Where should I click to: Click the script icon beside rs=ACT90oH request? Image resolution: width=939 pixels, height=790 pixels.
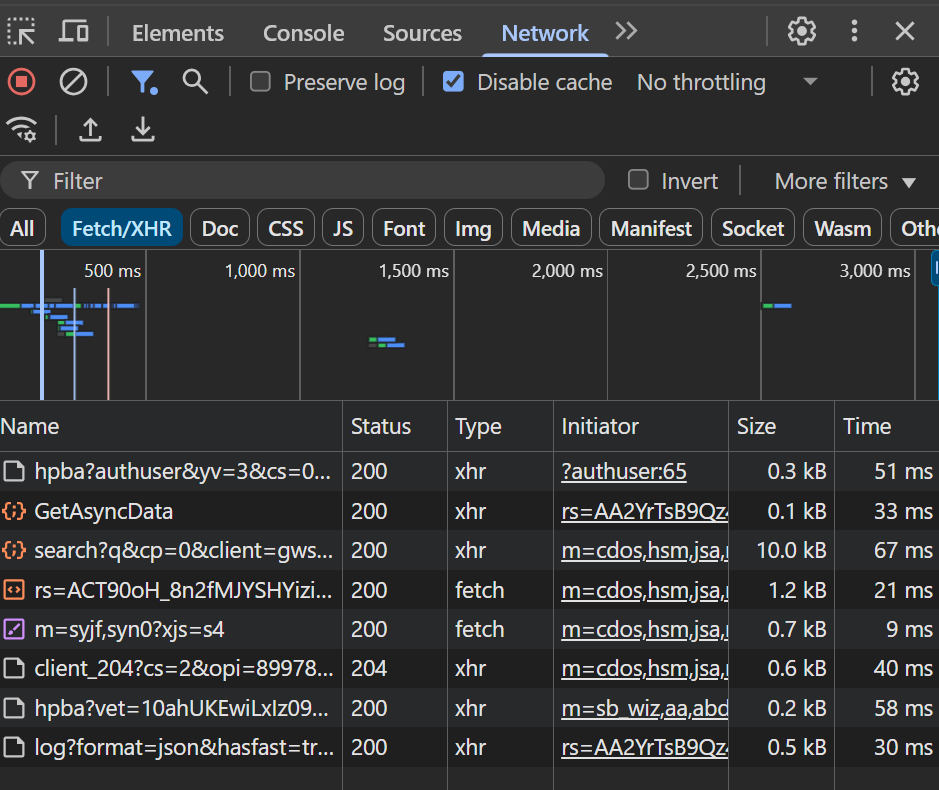point(14,591)
